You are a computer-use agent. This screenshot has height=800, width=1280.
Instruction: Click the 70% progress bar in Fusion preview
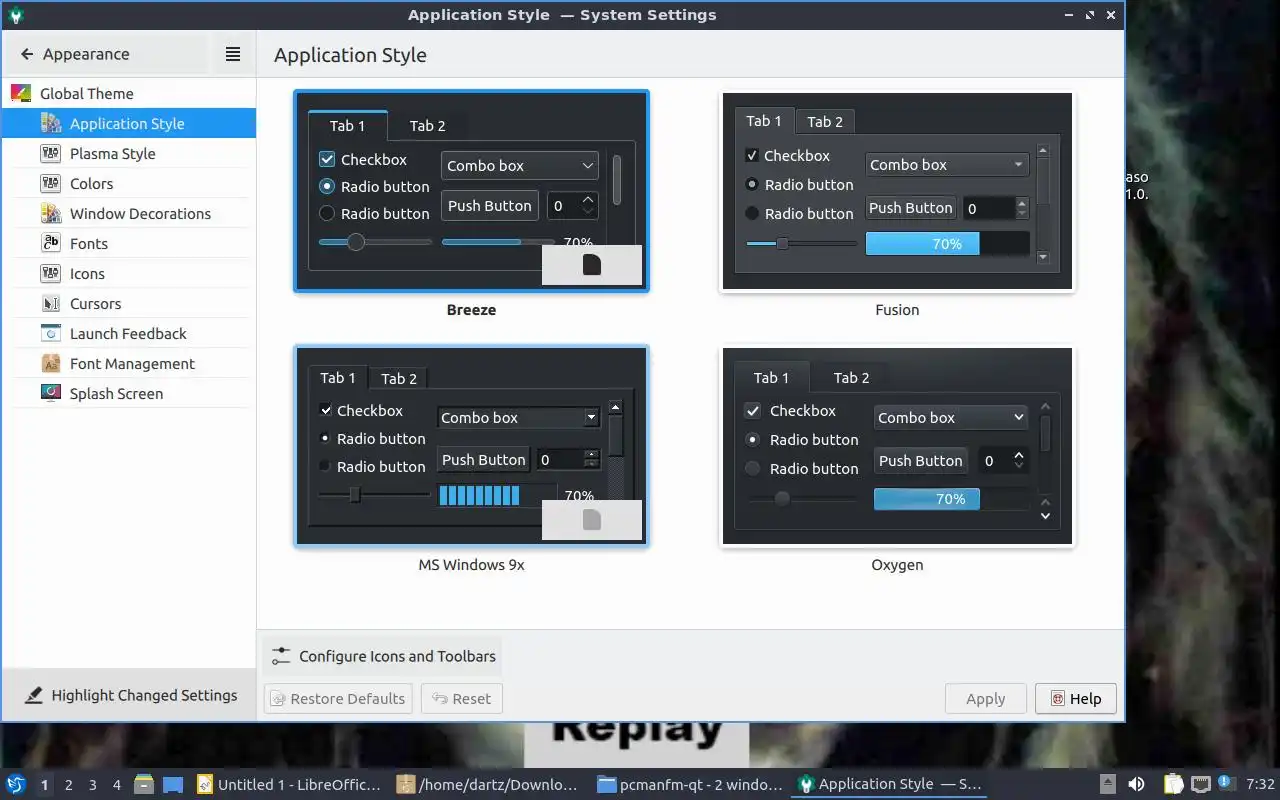pos(947,244)
